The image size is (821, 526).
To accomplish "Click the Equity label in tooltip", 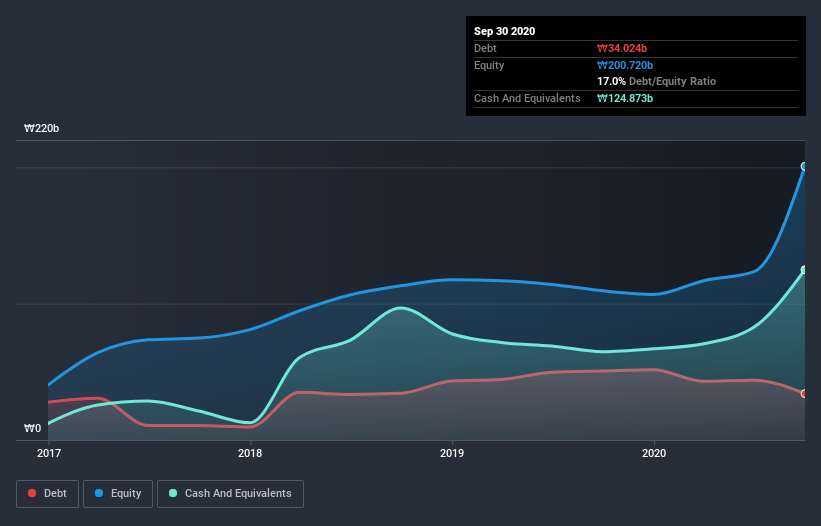I will [489, 65].
